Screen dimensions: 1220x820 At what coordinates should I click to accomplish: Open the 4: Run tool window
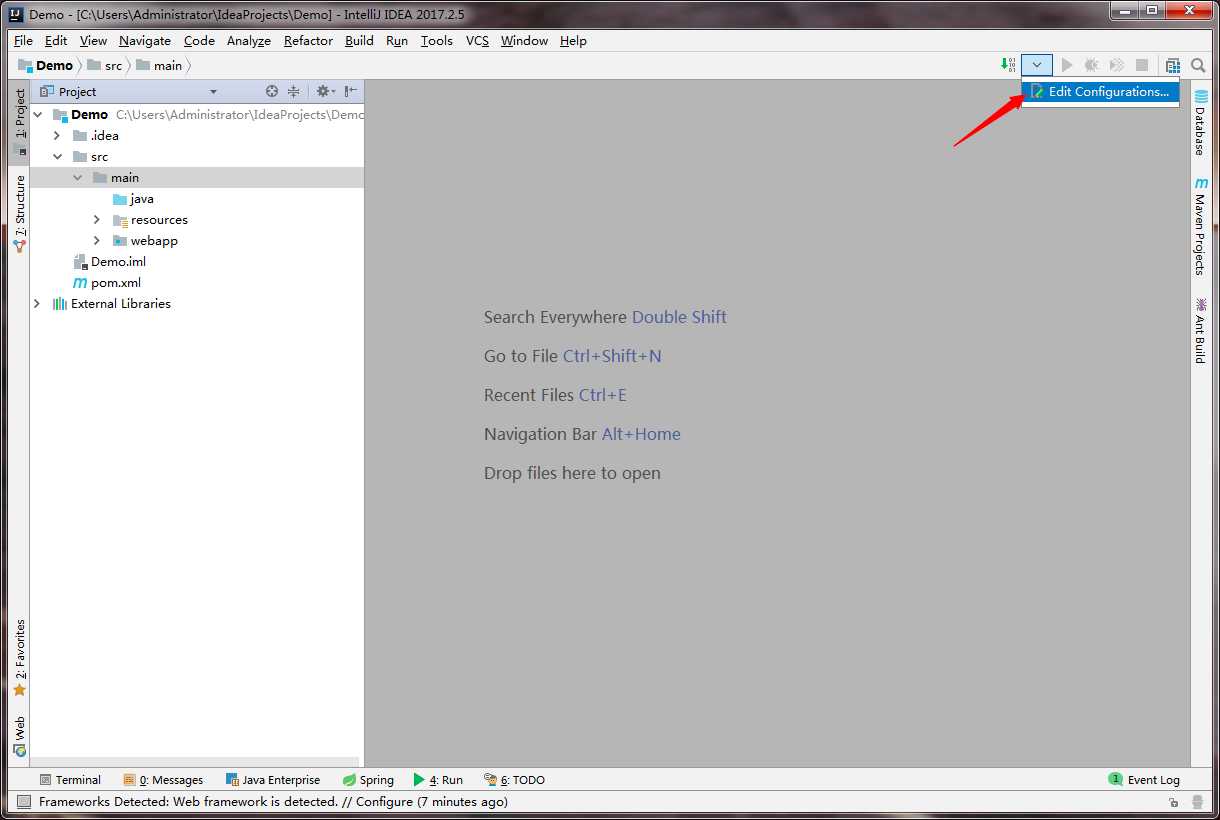(438, 779)
